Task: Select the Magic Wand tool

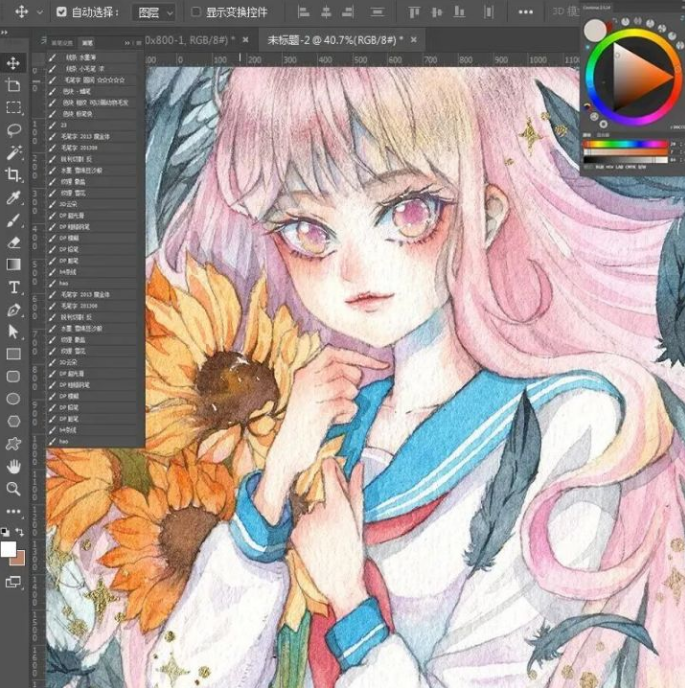Action: click(x=13, y=152)
